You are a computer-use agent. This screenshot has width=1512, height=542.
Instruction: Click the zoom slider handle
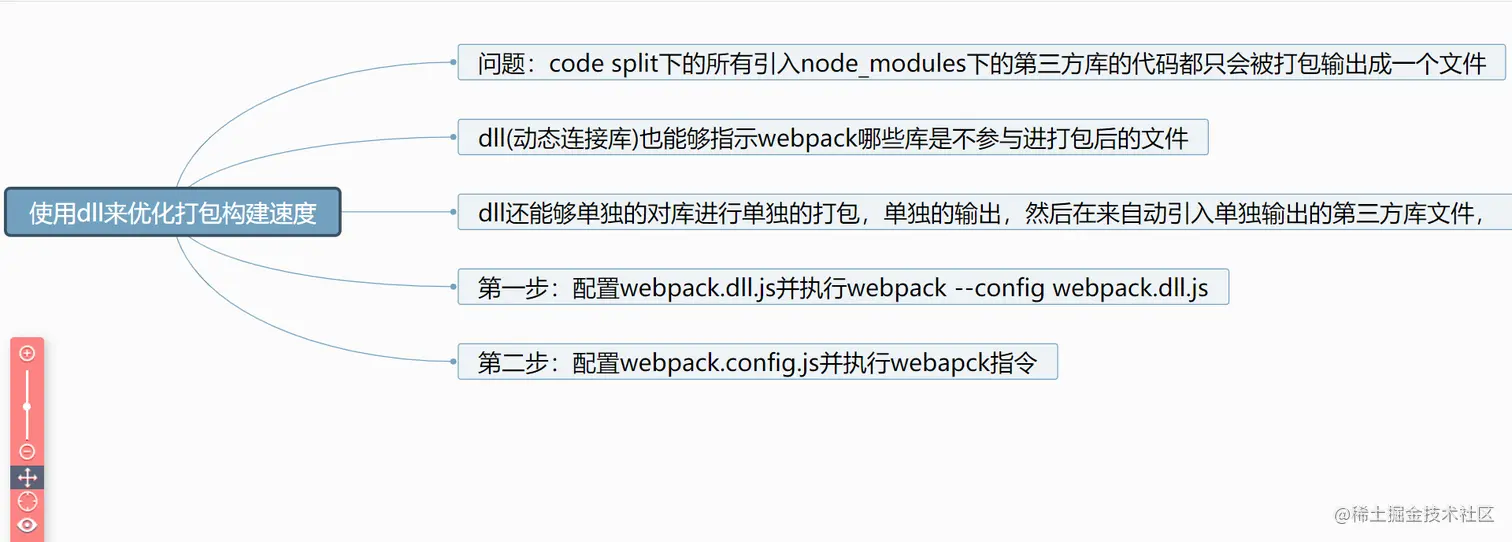[27, 407]
